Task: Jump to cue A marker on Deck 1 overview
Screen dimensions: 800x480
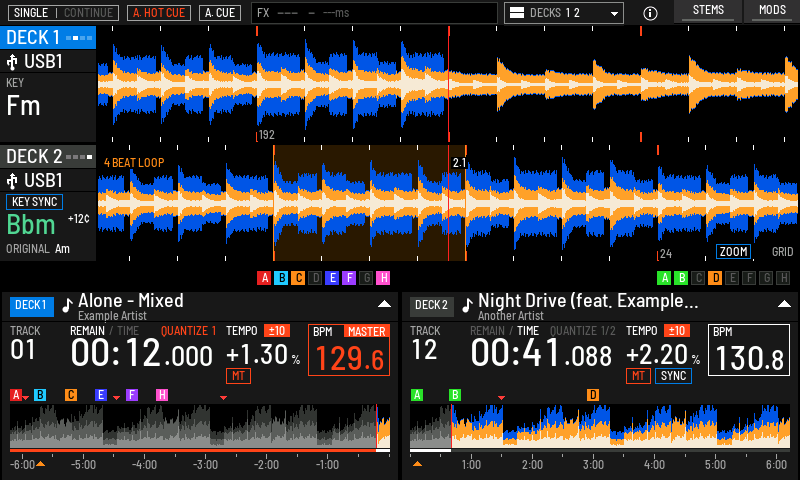Action: [x=16, y=395]
